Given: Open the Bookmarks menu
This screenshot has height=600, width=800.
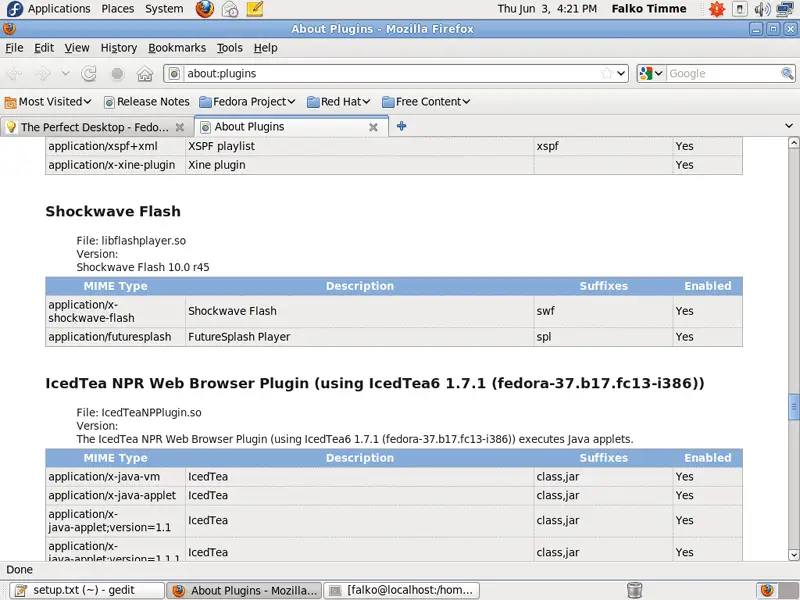Looking at the screenshot, I should 177,48.
